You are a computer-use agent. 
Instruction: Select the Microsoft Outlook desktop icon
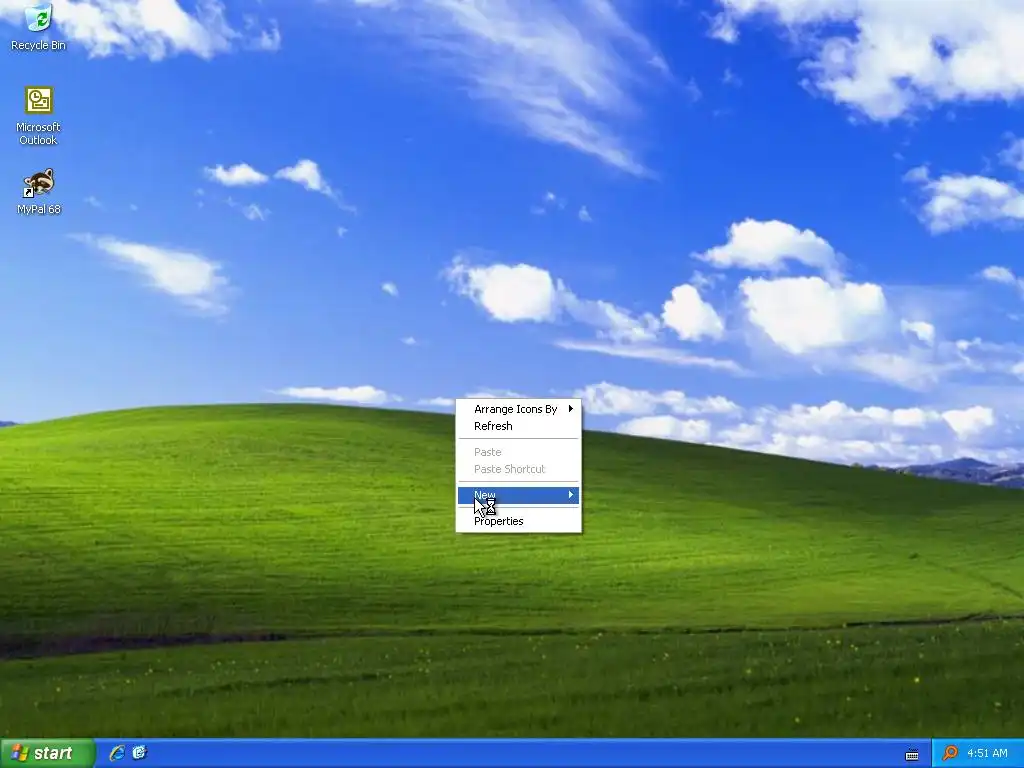[x=38, y=116]
